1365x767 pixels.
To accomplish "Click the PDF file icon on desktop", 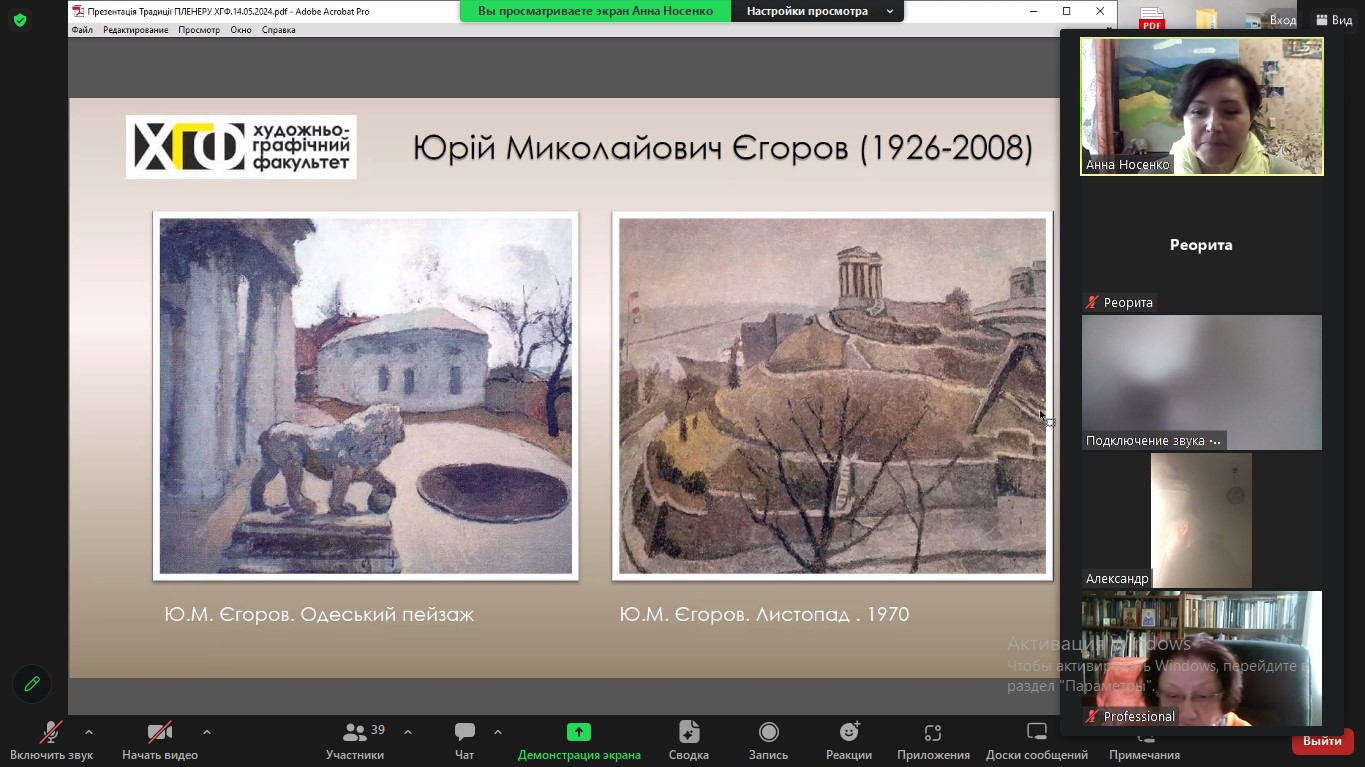I will 1153,19.
